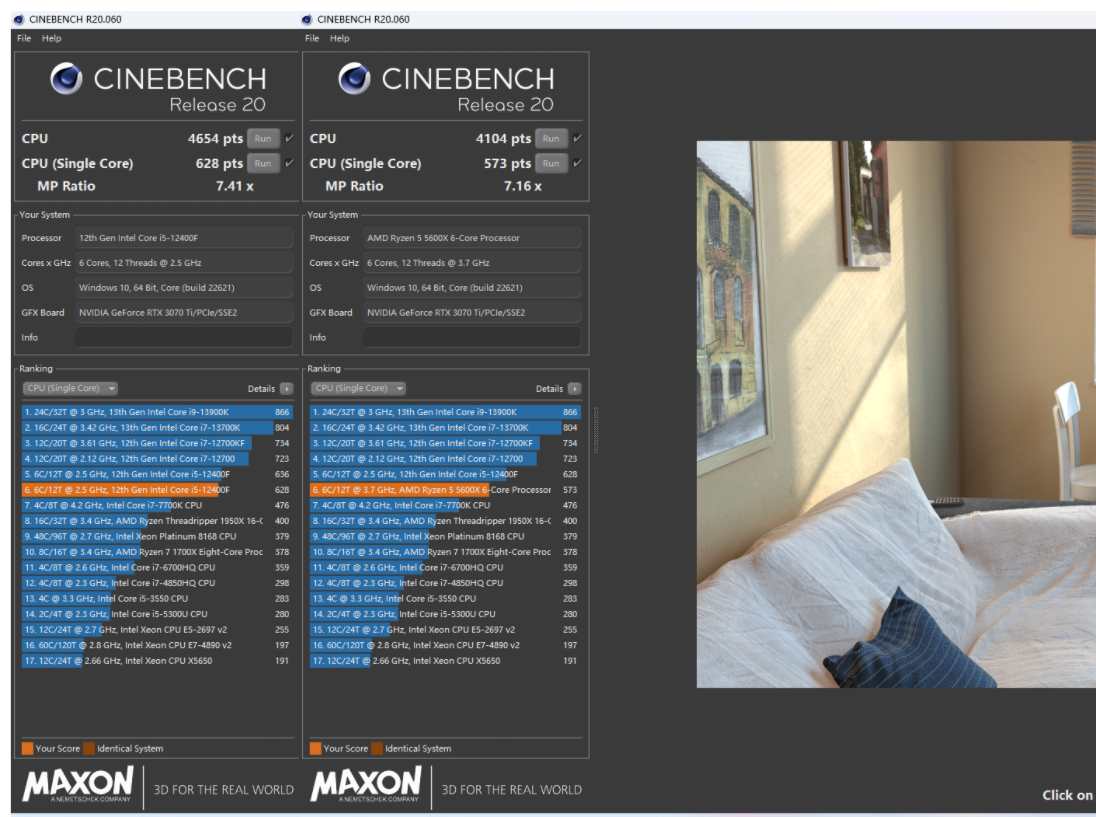Click Cores x GHz field showing 3.7 GHz
The height and width of the screenshot is (817, 1096).
pyautogui.click(x=472, y=263)
